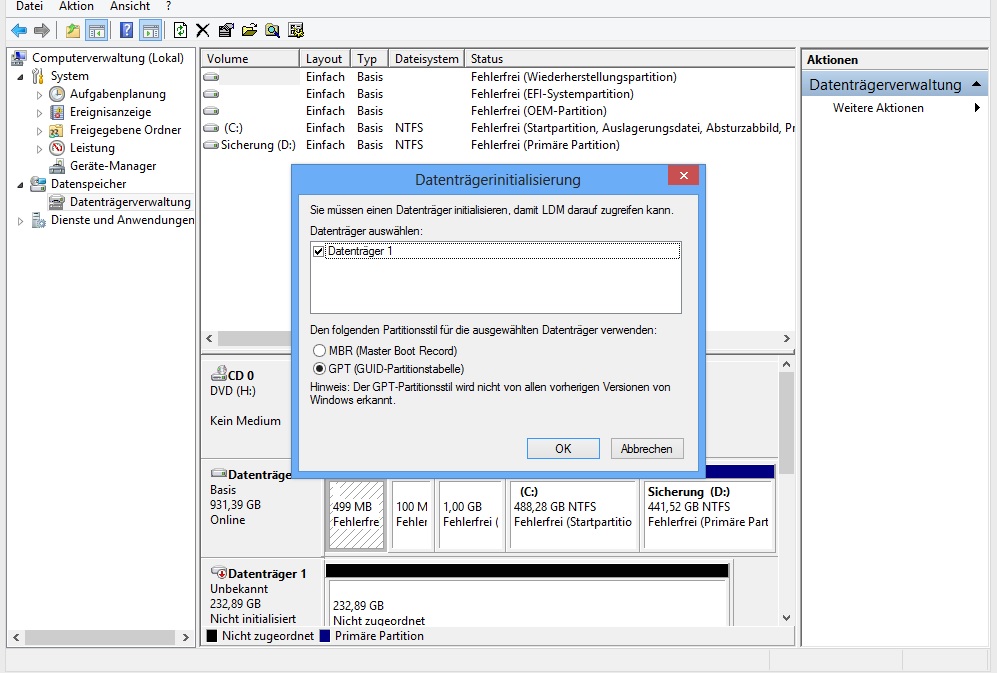The image size is (997, 673).
Task: Click the Freigegebene Ordner icon
Action: [x=57, y=130]
